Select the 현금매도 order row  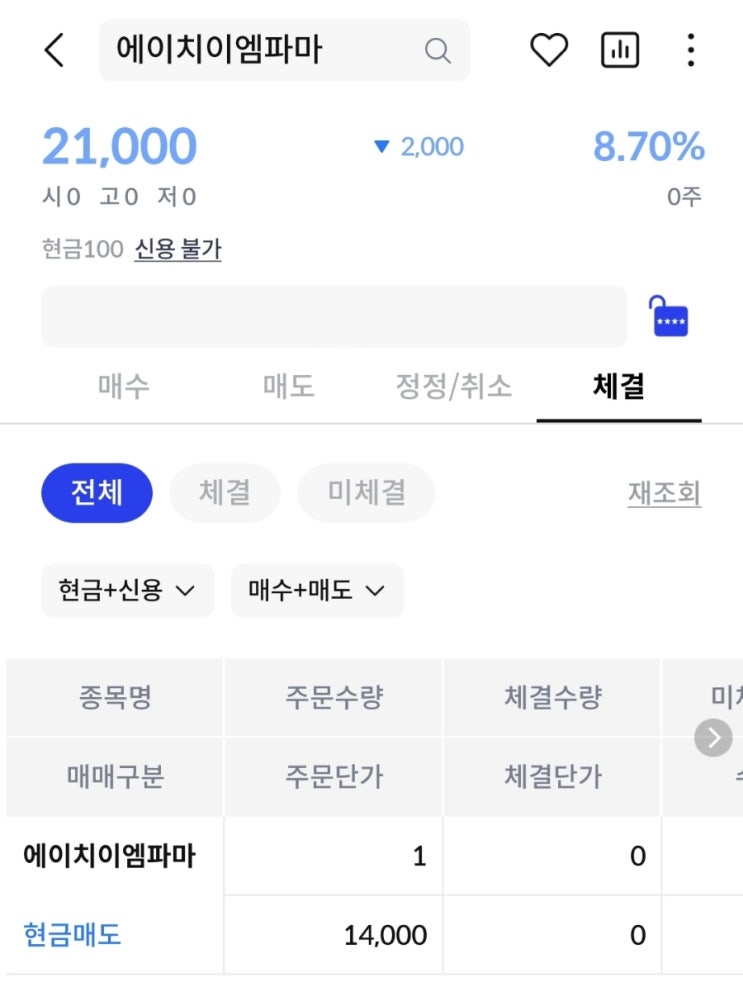(72, 935)
